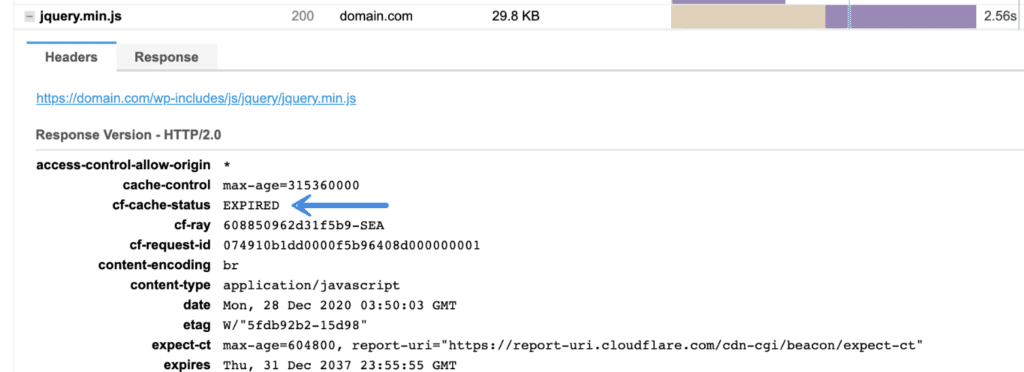
Task: Open the jquery.min.js URL link
Action: coord(196,99)
